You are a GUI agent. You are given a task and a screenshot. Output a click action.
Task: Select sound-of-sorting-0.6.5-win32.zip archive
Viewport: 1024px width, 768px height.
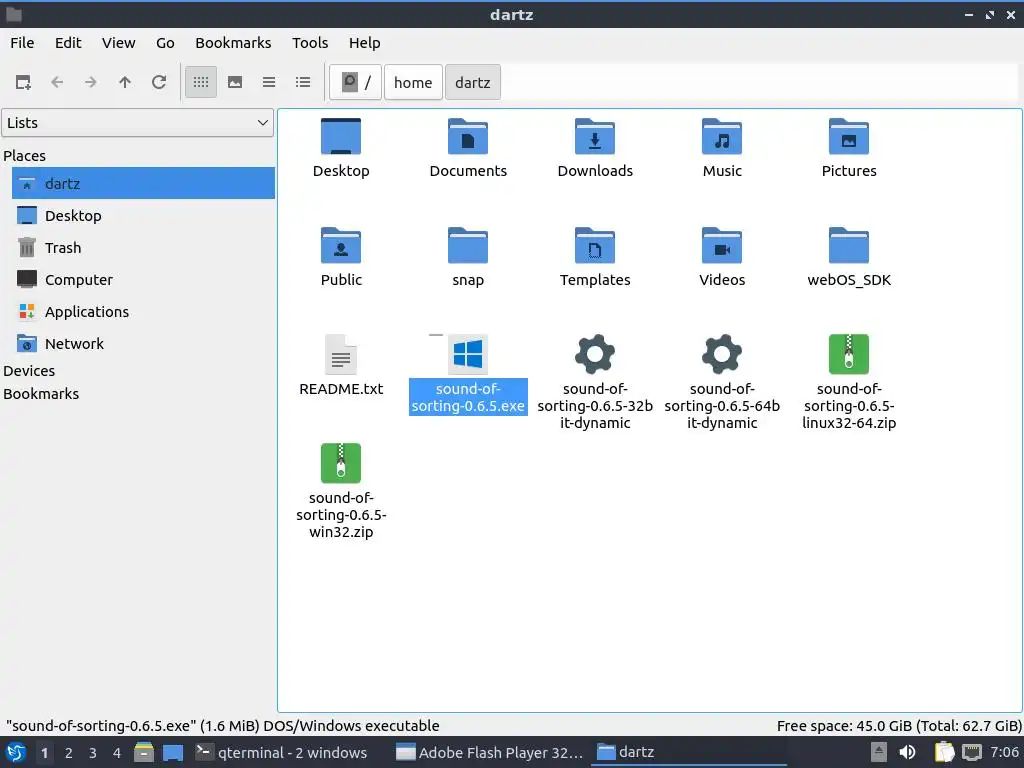tap(341, 491)
